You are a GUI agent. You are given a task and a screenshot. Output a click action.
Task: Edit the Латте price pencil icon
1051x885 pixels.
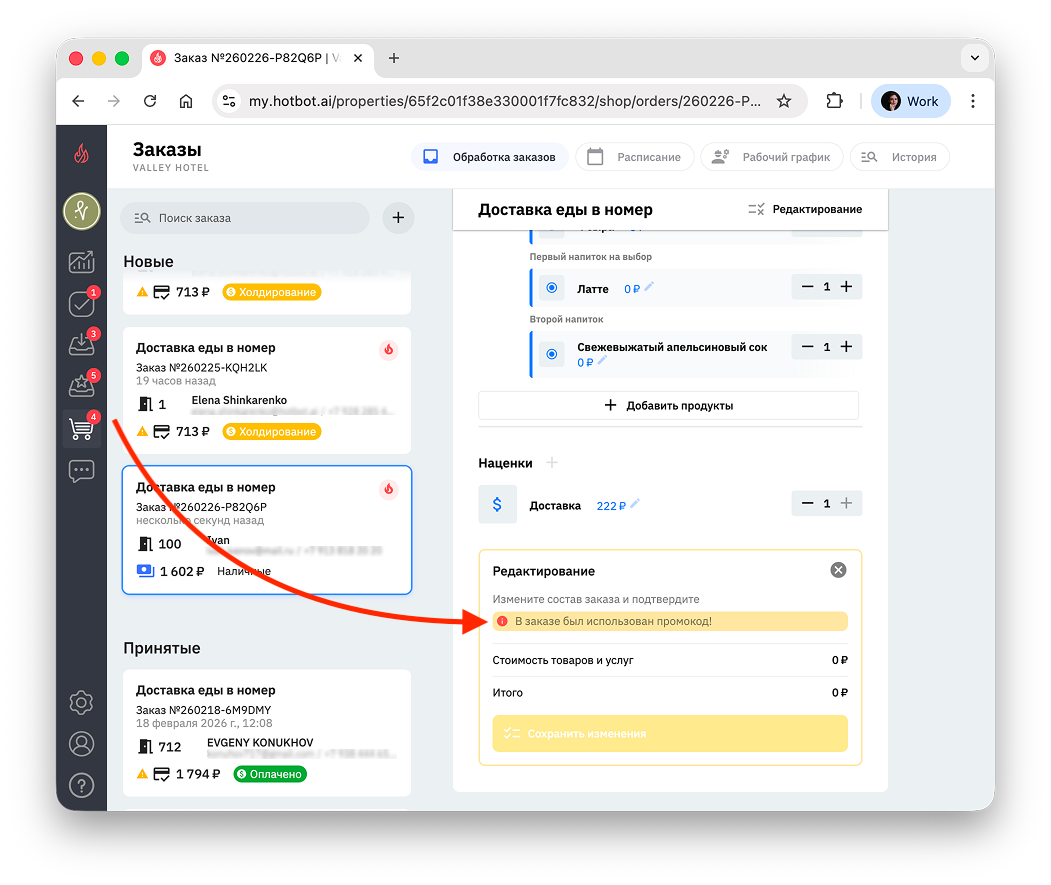(649, 287)
